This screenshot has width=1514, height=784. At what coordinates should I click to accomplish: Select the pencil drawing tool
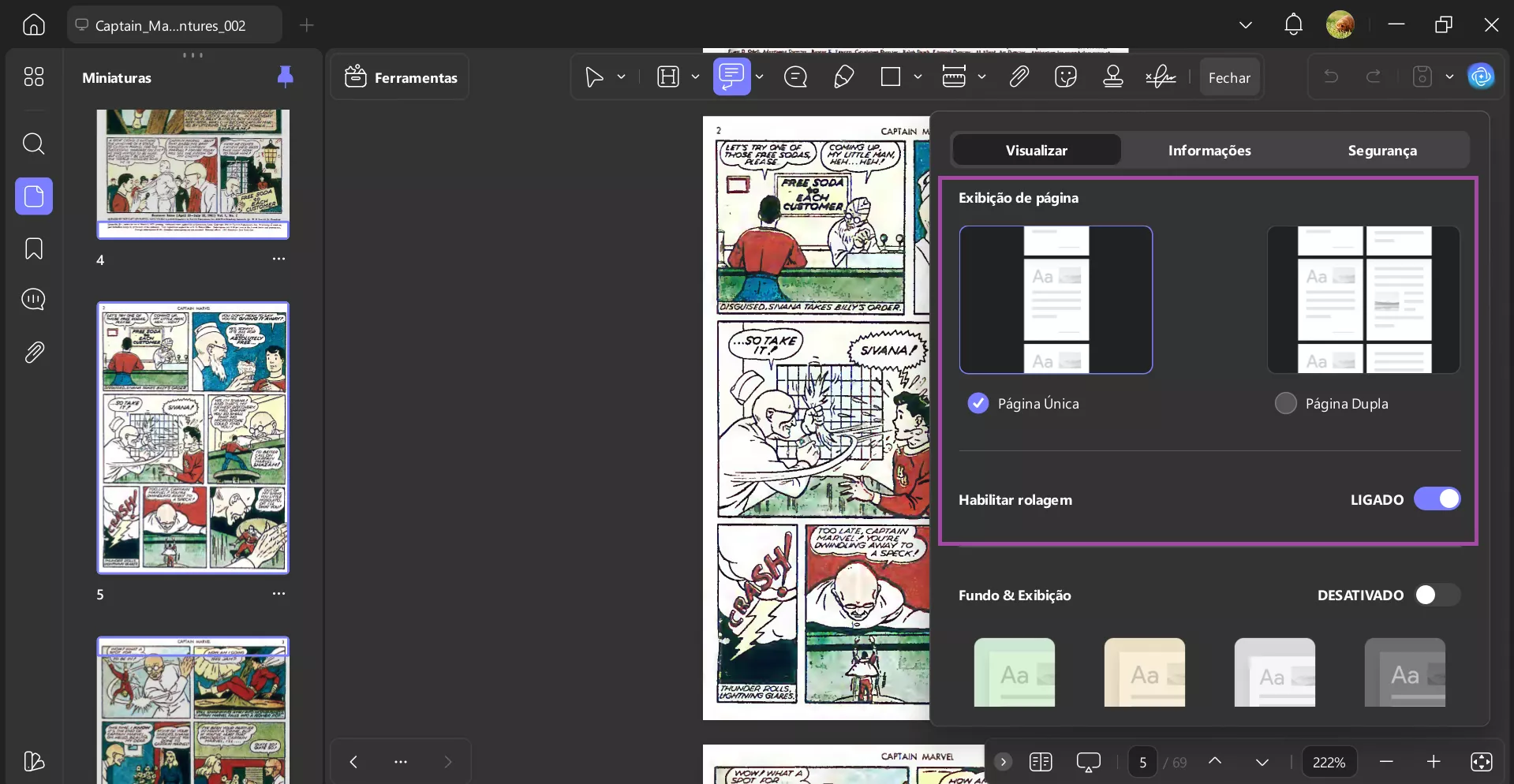coord(843,77)
